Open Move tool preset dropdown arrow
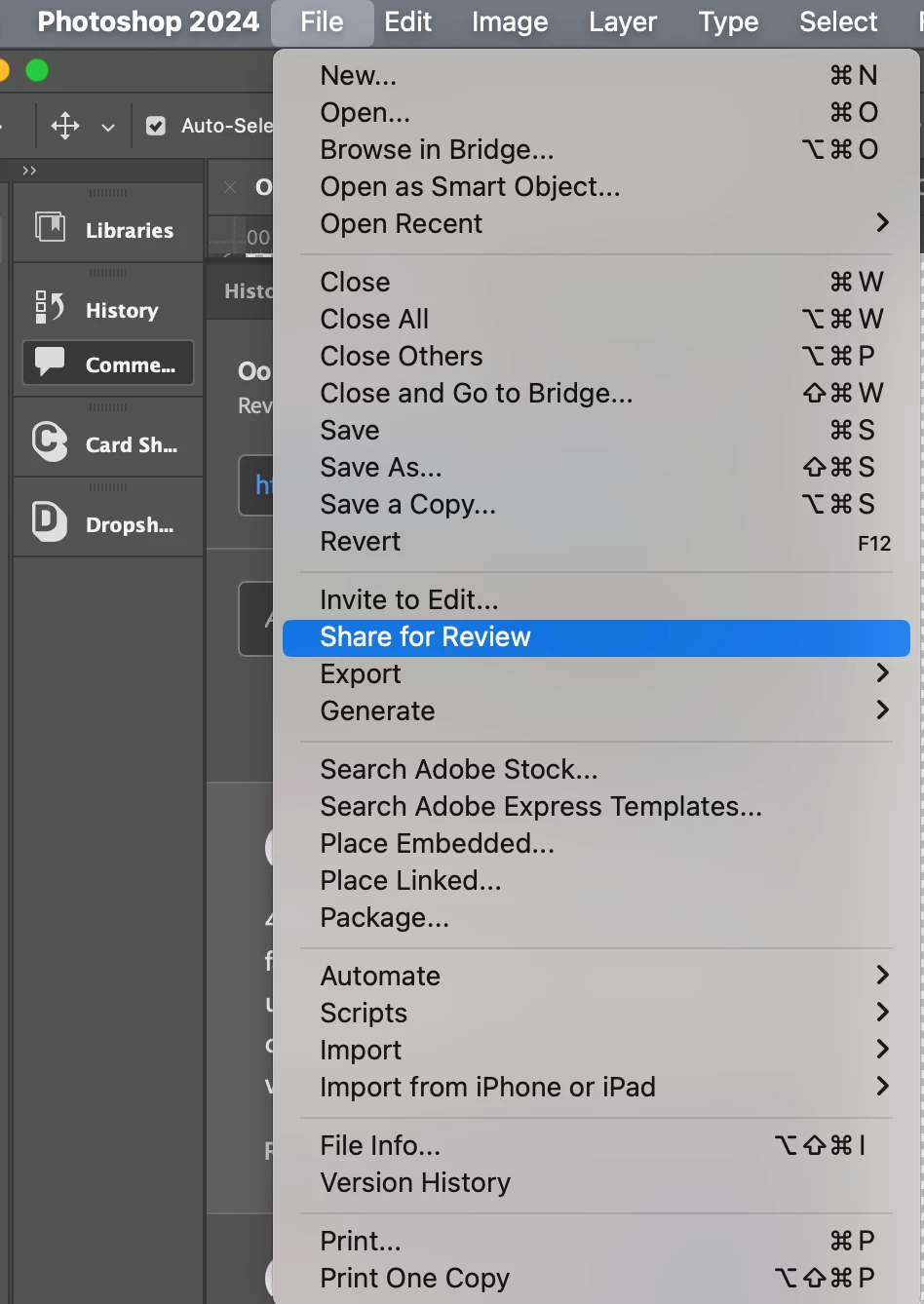The image size is (924, 1304). (x=108, y=128)
